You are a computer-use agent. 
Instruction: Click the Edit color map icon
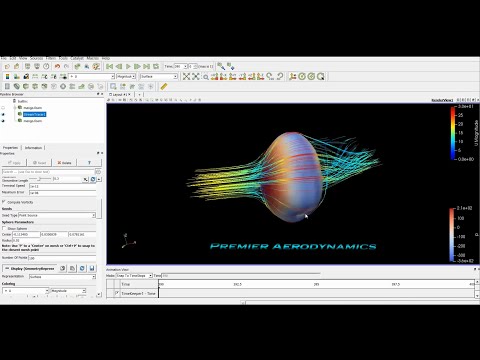click(x=16, y=77)
